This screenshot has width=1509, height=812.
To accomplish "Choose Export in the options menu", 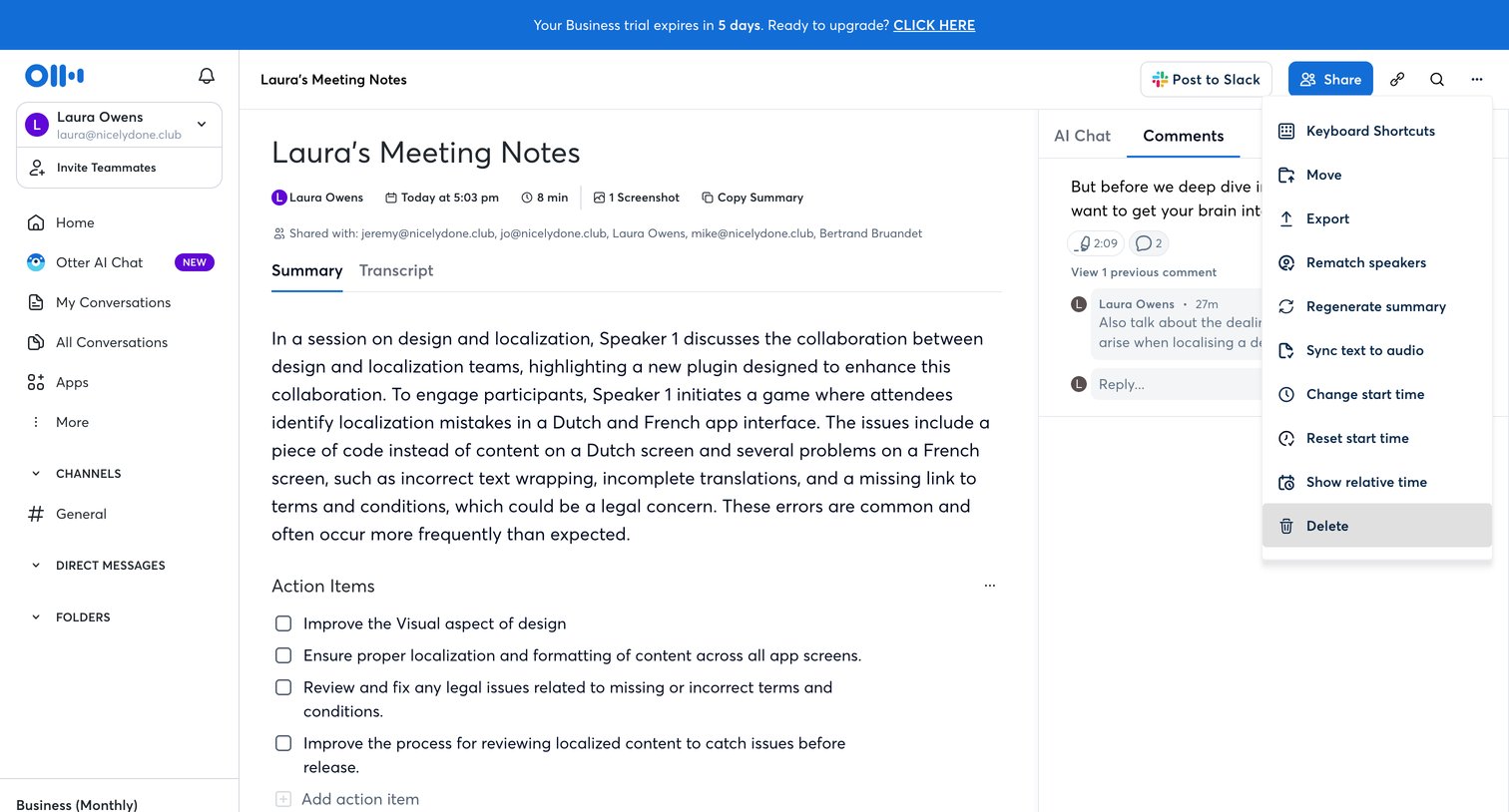I will [x=1377, y=218].
